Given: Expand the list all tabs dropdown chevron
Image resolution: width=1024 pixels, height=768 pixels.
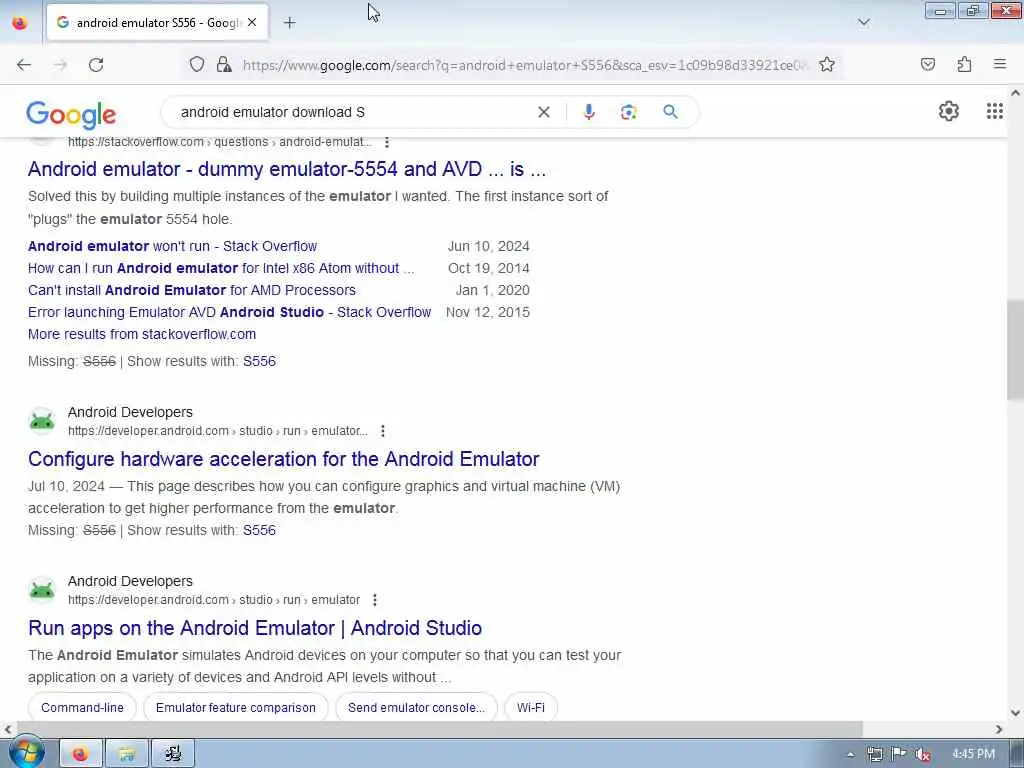Looking at the screenshot, I should click(x=863, y=22).
